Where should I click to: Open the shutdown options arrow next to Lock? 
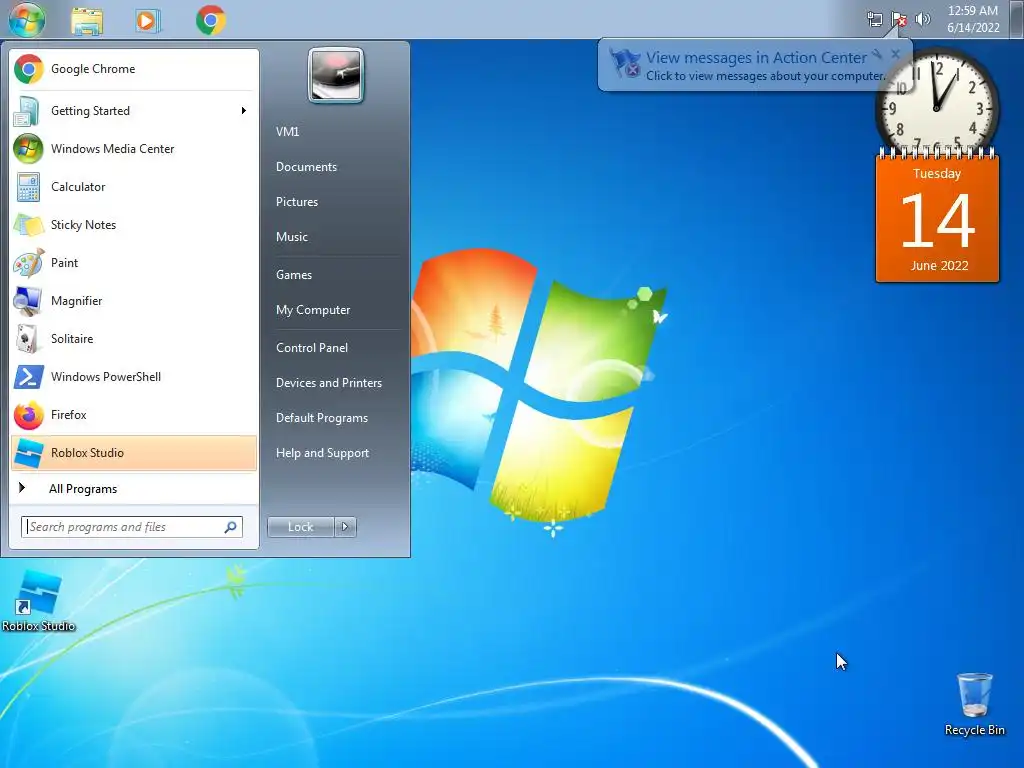(345, 527)
